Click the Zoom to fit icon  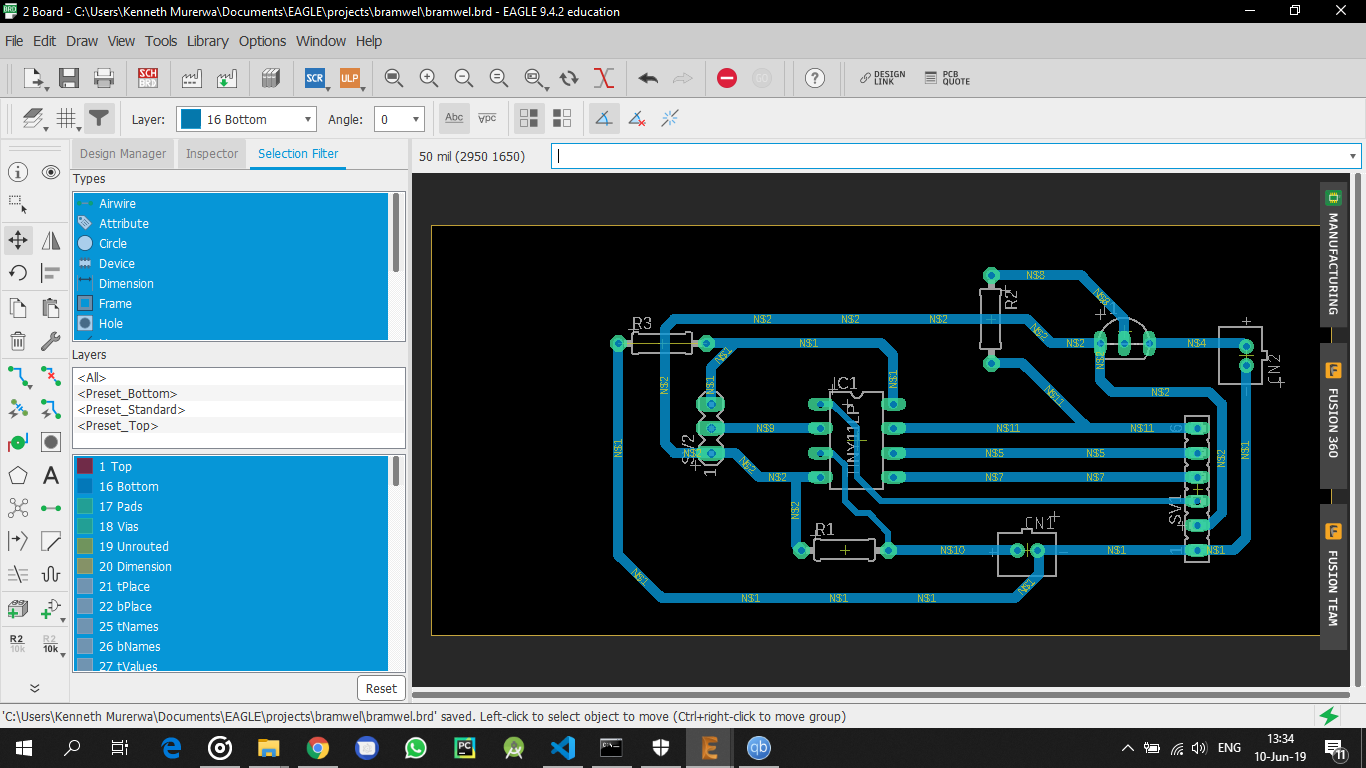394,78
